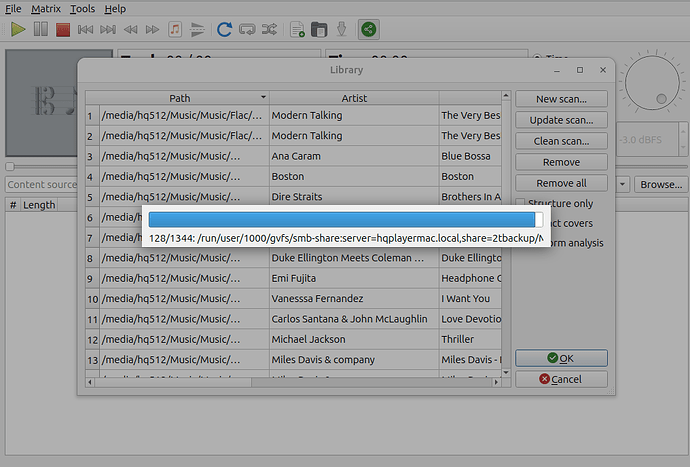Stop playback with the red stop button
This screenshot has height=467, width=690.
(x=63, y=30)
